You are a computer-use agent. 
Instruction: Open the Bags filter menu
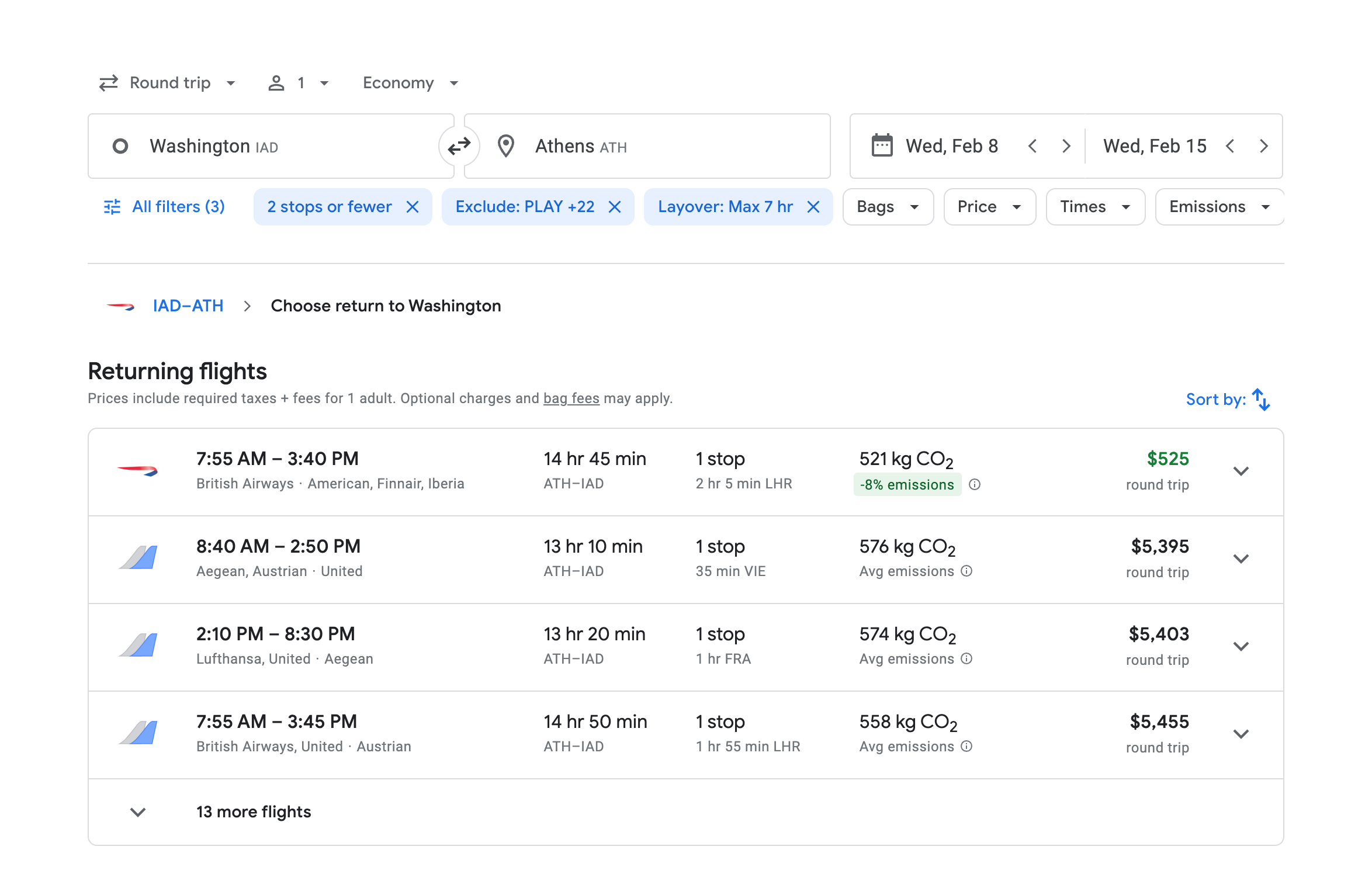[888, 207]
